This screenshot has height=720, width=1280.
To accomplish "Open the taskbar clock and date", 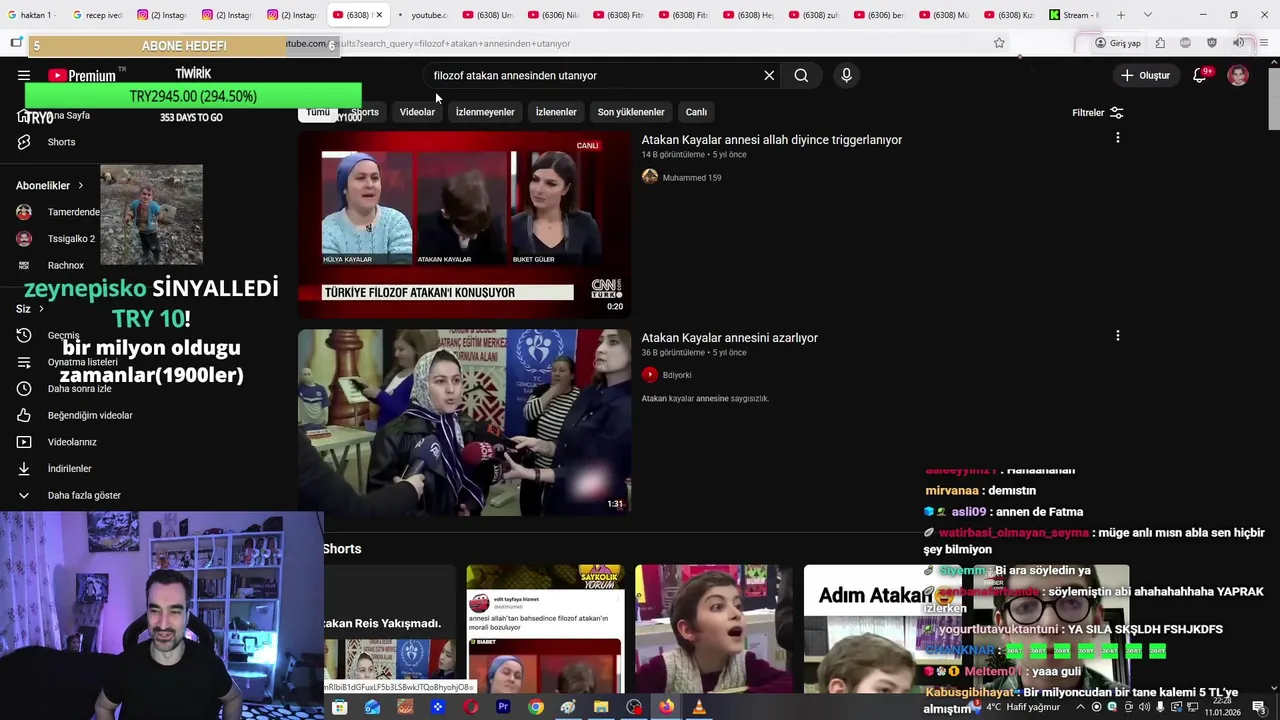I will pos(1222,707).
